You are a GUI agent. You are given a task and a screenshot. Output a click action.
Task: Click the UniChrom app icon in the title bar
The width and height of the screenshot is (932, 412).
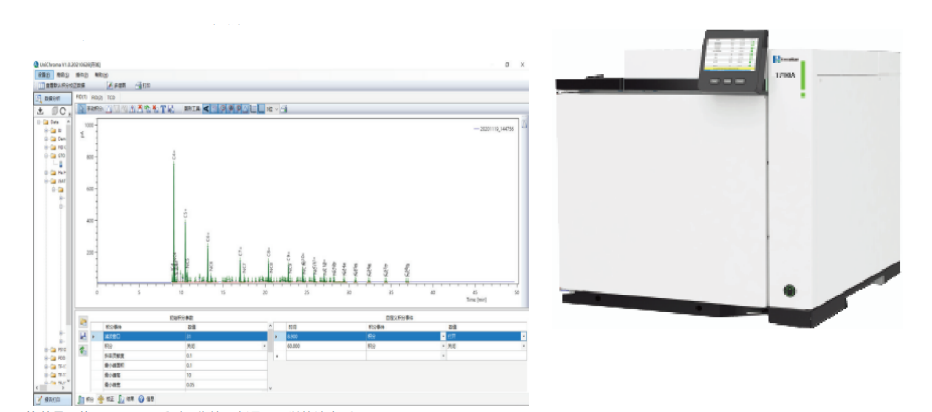tap(36, 64)
